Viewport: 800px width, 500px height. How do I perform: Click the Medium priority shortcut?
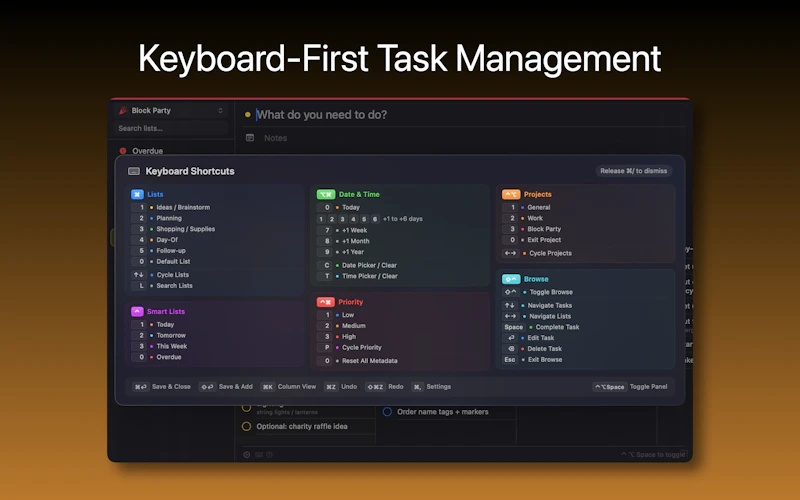pos(342,326)
